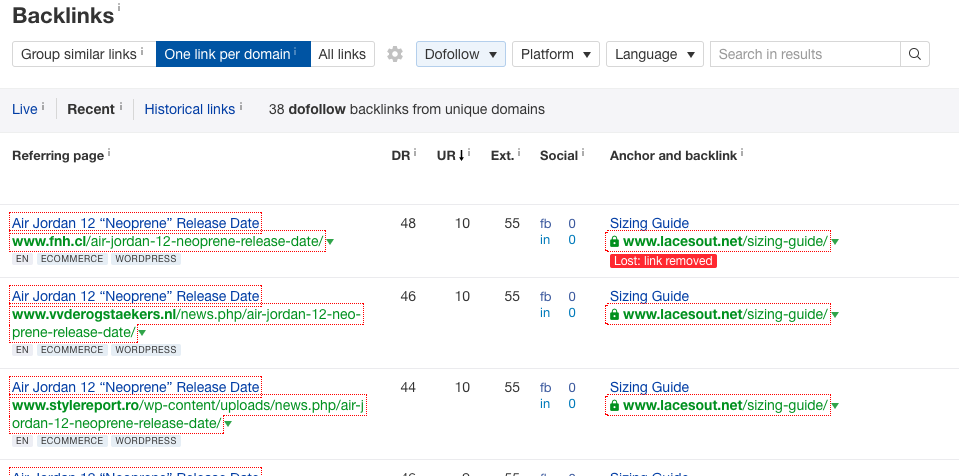Viewport: 959px width, 476px height.
Task: Expand arrow after lacesout.net URL in vvderogstaekers row
Action: pos(835,315)
